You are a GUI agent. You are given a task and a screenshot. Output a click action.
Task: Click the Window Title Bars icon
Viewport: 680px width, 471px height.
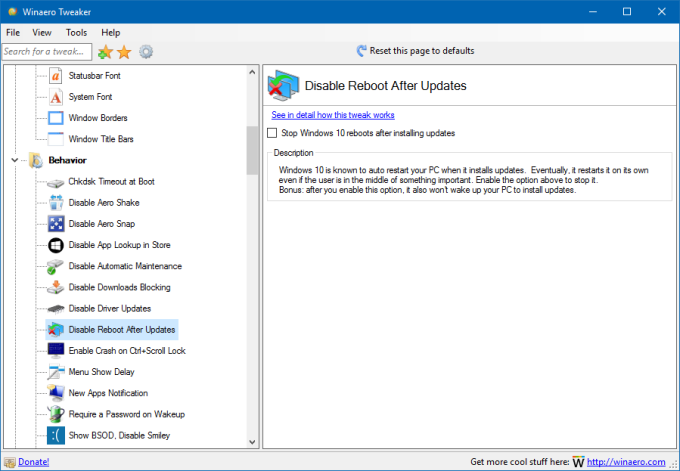pos(56,139)
